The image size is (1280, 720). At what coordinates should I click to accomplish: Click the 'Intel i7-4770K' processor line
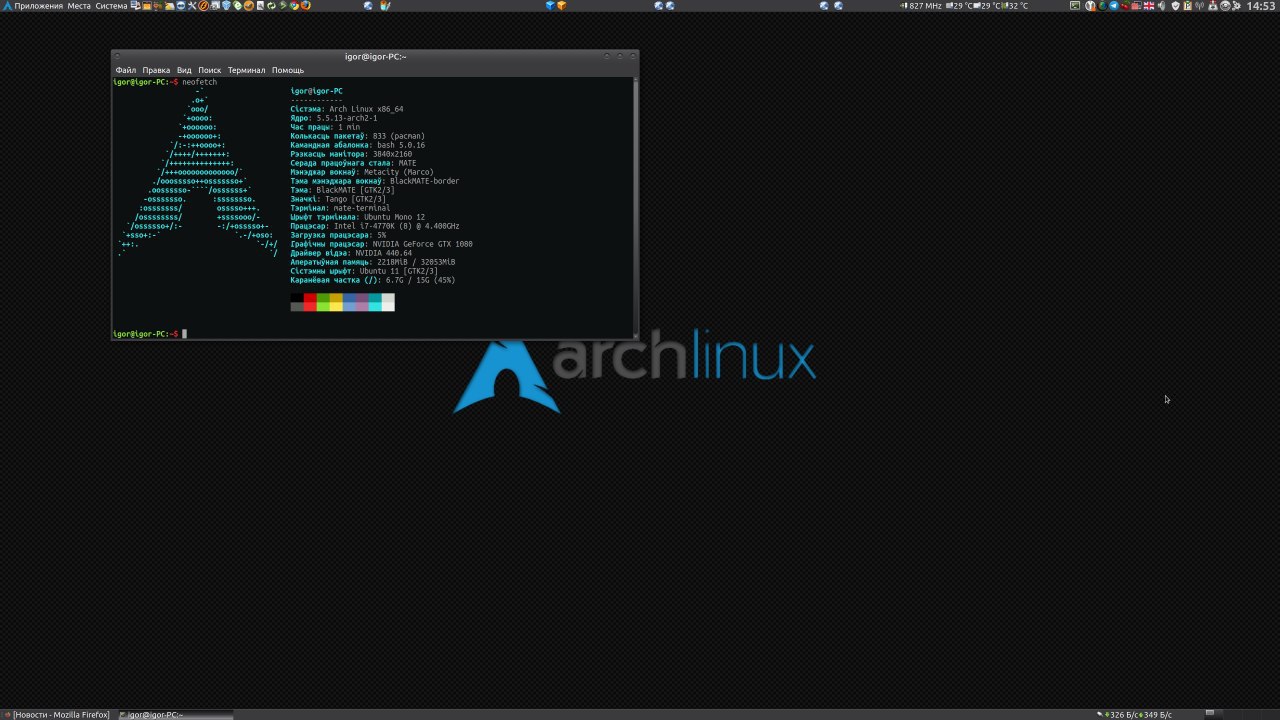375,226
